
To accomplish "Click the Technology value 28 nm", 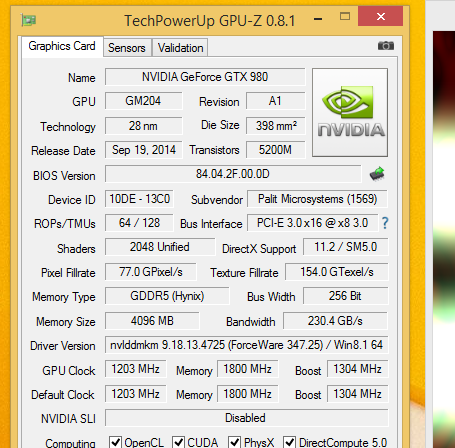I will pyautogui.click(x=144, y=126).
